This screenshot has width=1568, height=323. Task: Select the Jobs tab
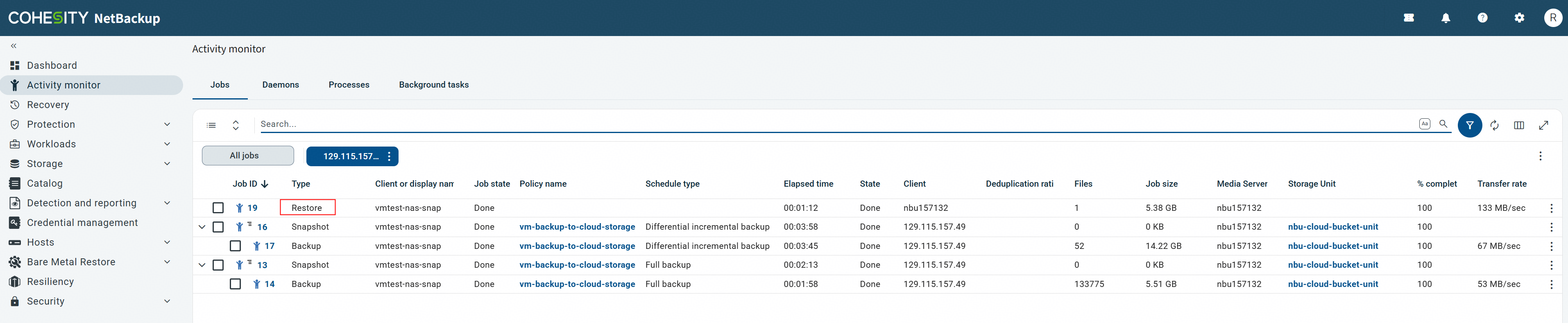click(x=220, y=85)
